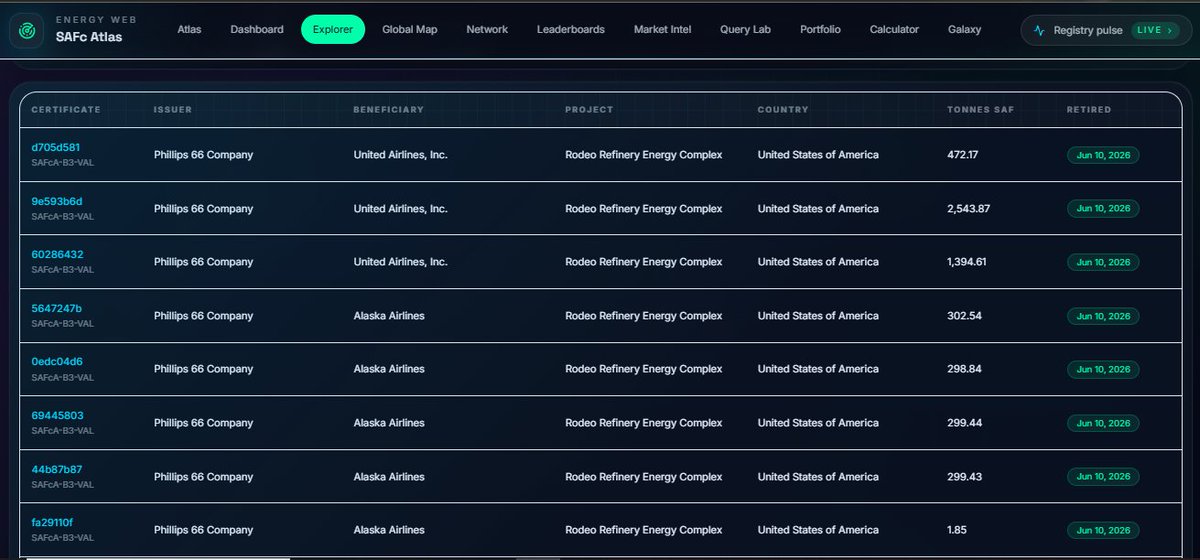
Task: Open certificate d705d581
Action: click(x=56, y=147)
